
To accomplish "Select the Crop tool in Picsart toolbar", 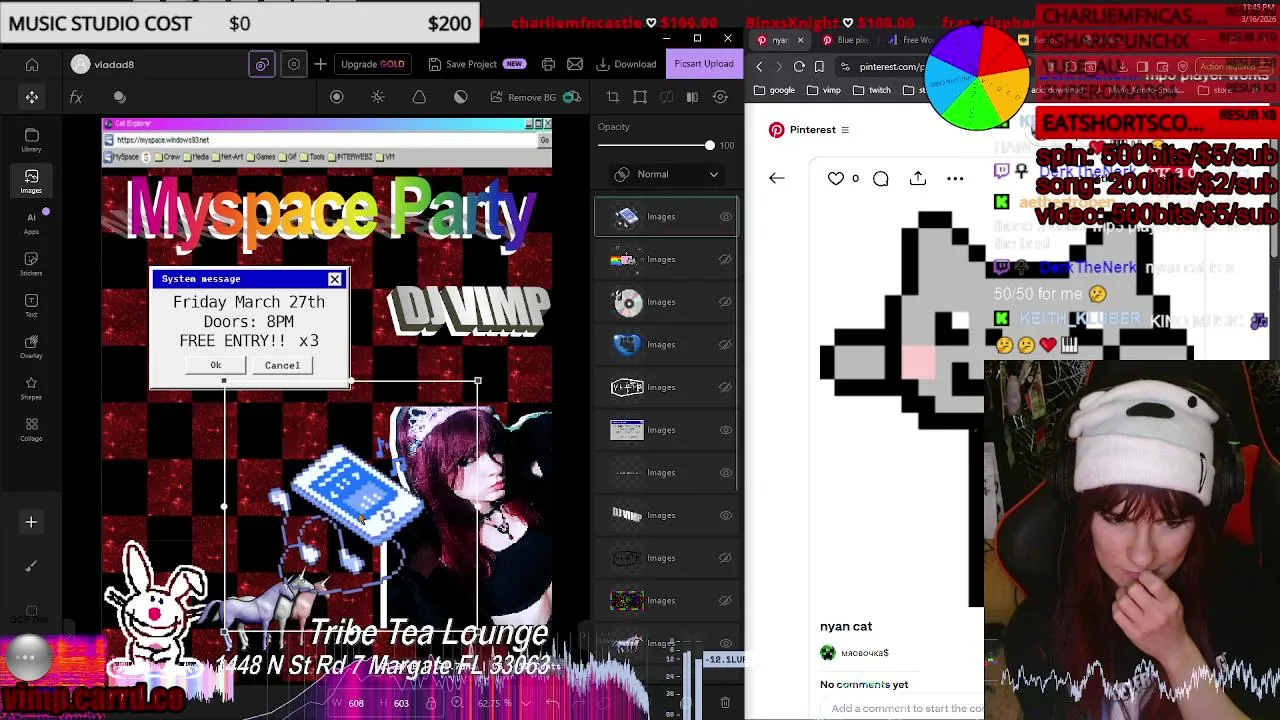I will [x=613, y=97].
